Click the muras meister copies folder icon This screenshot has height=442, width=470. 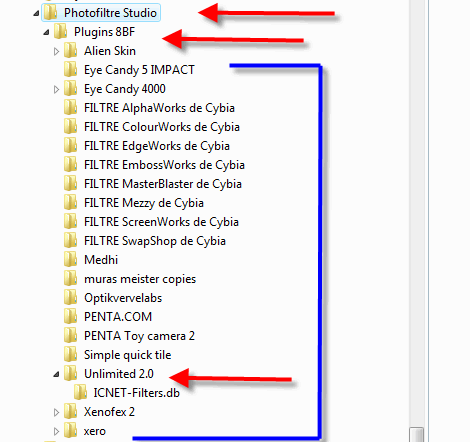click(x=71, y=279)
